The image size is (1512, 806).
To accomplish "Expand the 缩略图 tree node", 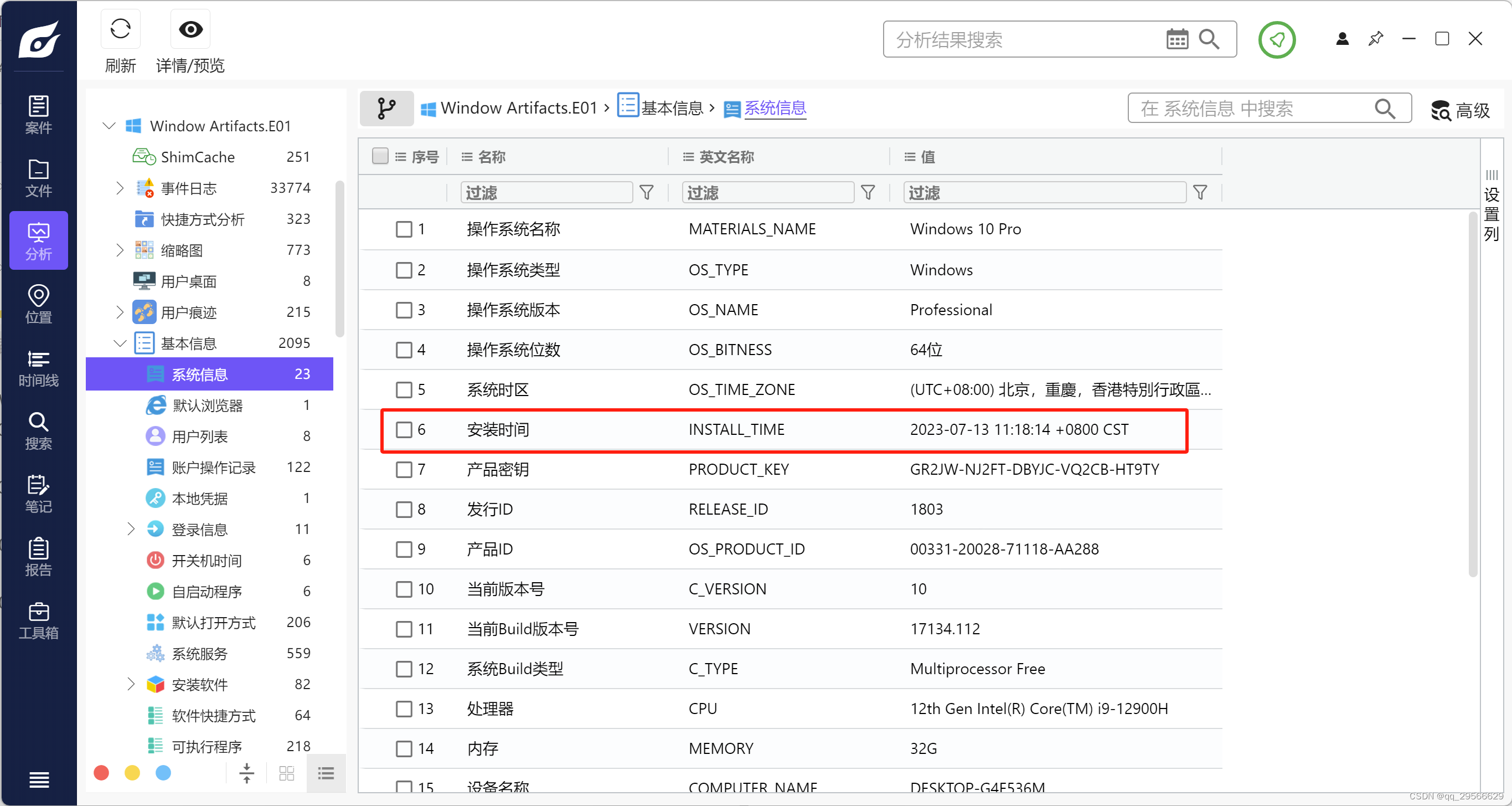I will (120, 250).
